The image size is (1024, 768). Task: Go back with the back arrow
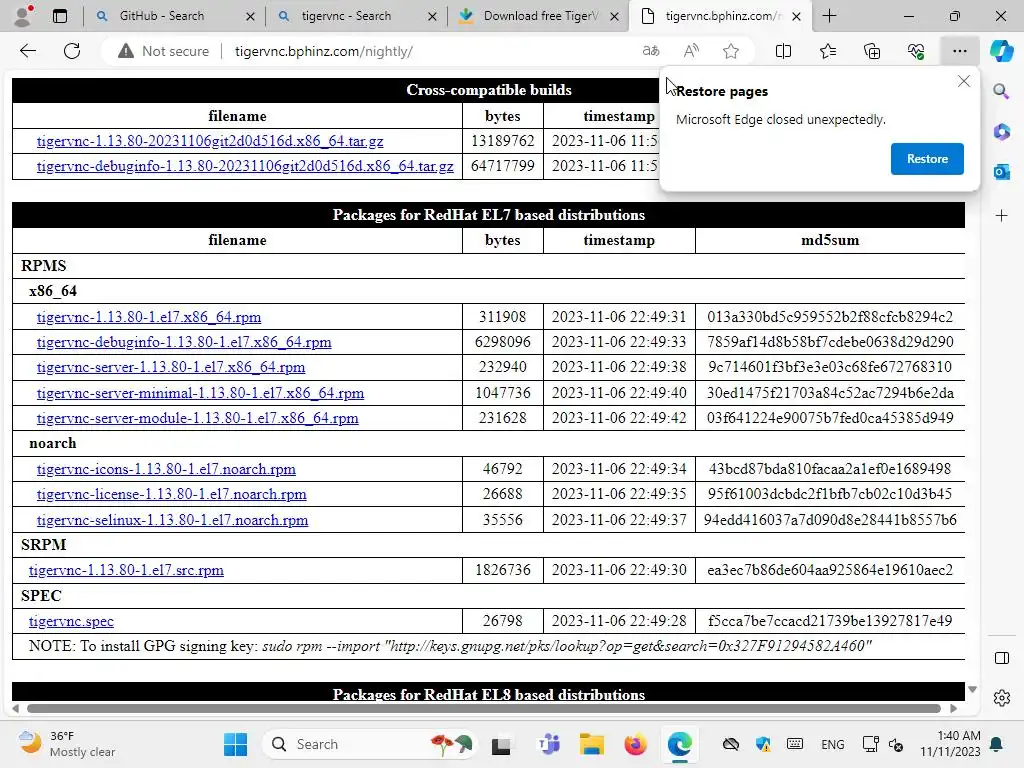tap(27, 51)
